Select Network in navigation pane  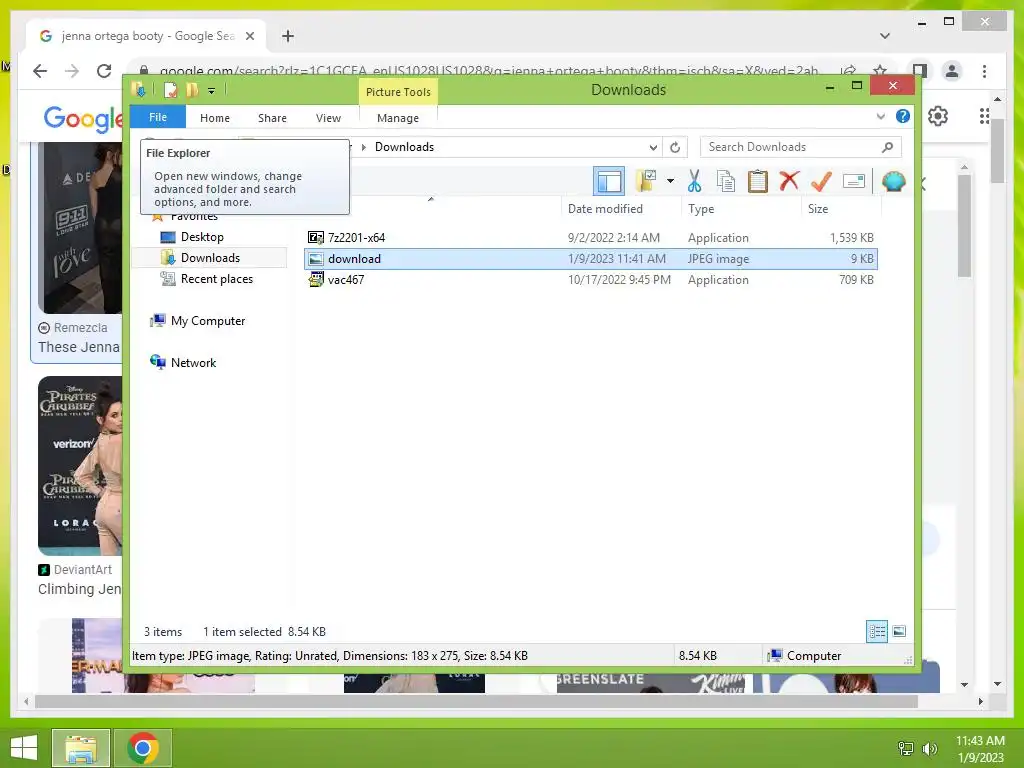[193, 362]
